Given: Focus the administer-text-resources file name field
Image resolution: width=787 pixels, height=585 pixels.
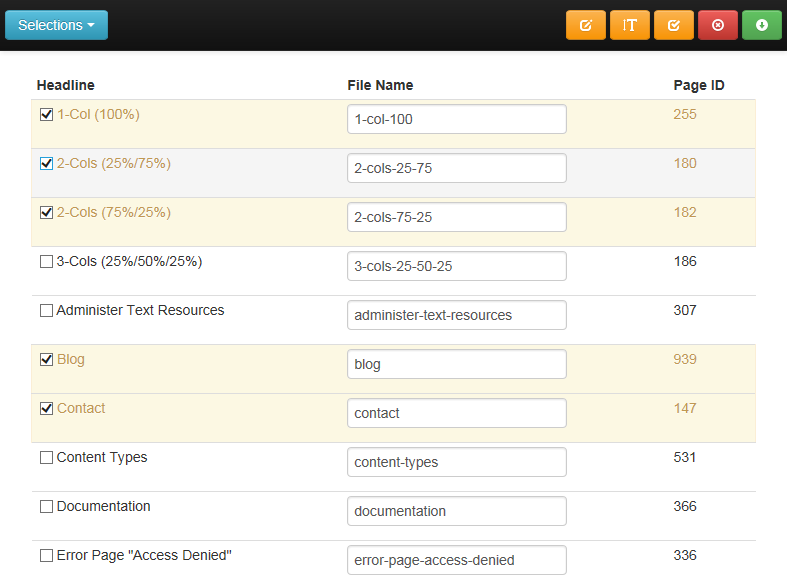Looking at the screenshot, I should coord(457,315).
